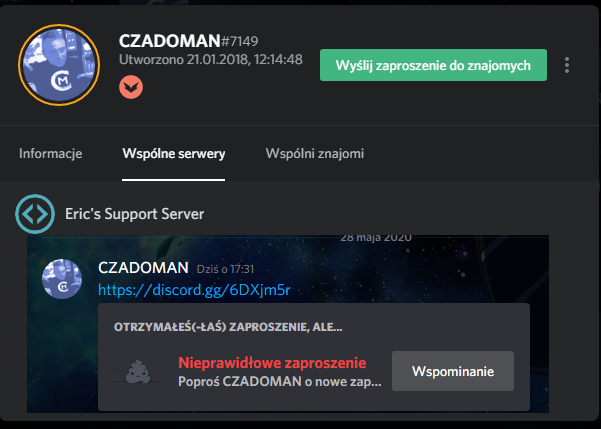Click the HypeSquad Bravery badge icon
The width and height of the screenshot is (601, 429).
point(131,87)
